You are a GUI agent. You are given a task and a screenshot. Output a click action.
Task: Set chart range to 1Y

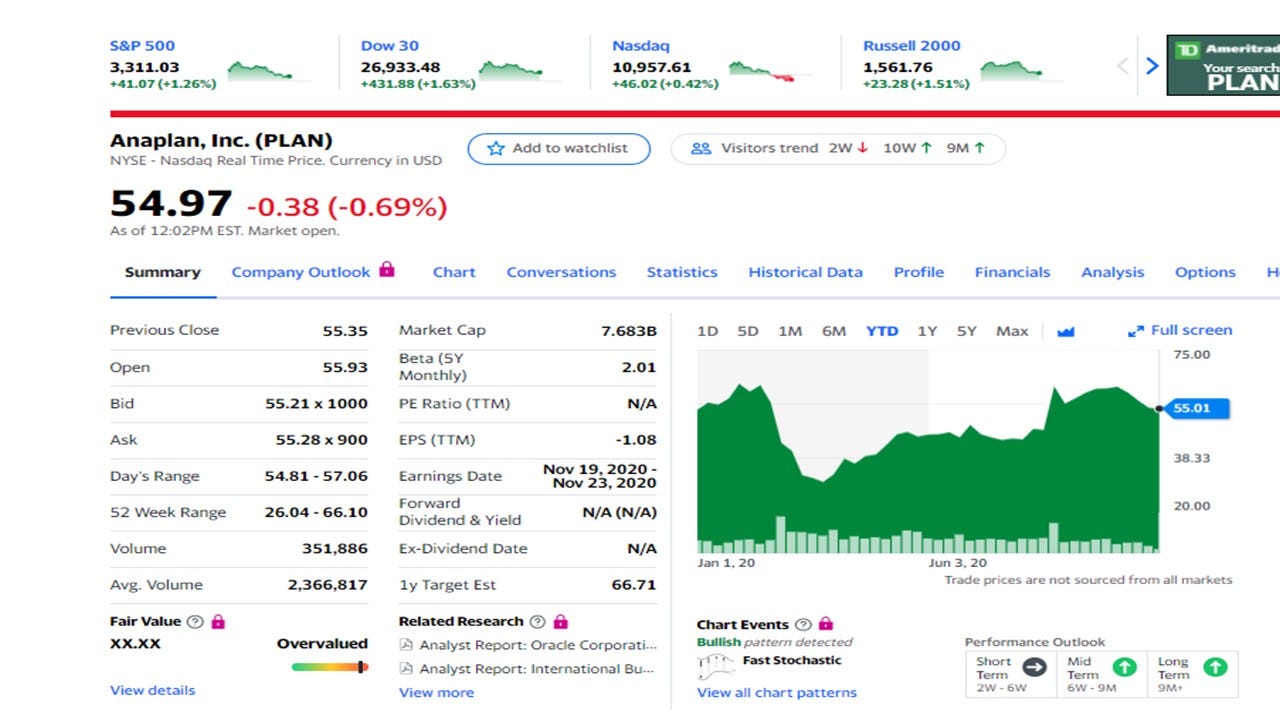[x=927, y=331]
